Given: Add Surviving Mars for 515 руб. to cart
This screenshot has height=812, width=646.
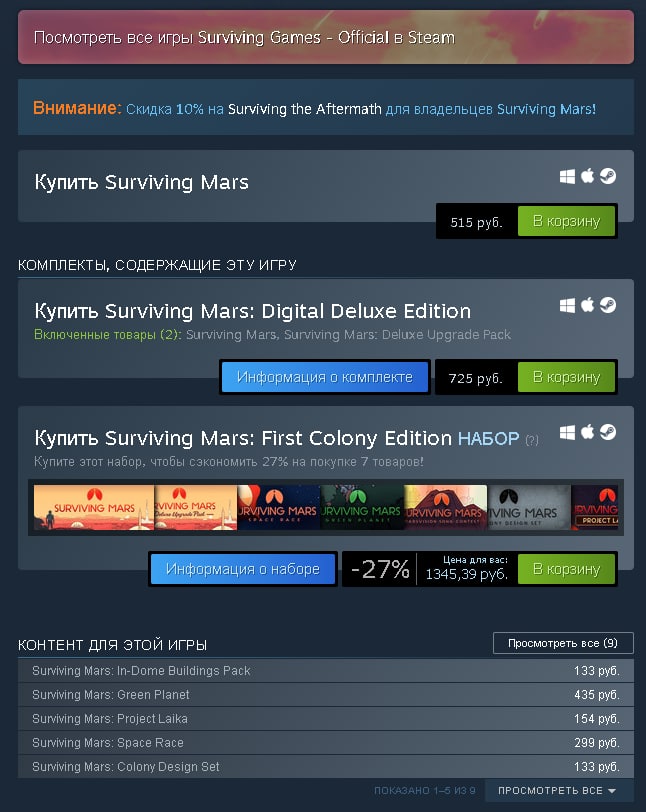Looking at the screenshot, I should pyautogui.click(x=566, y=221).
